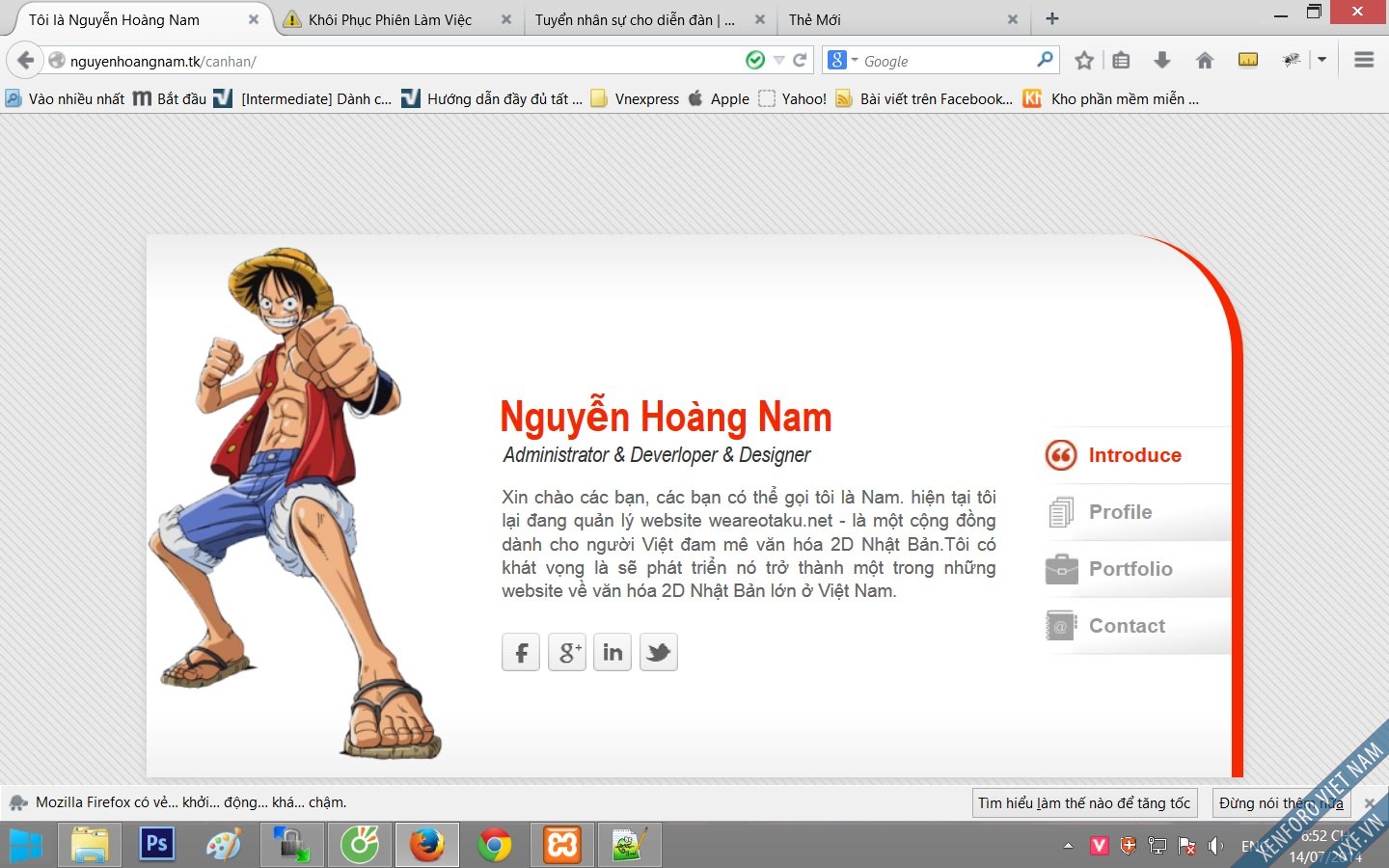
Task: Bookmark this page with the star icon
Action: (x=1084, y=61)
